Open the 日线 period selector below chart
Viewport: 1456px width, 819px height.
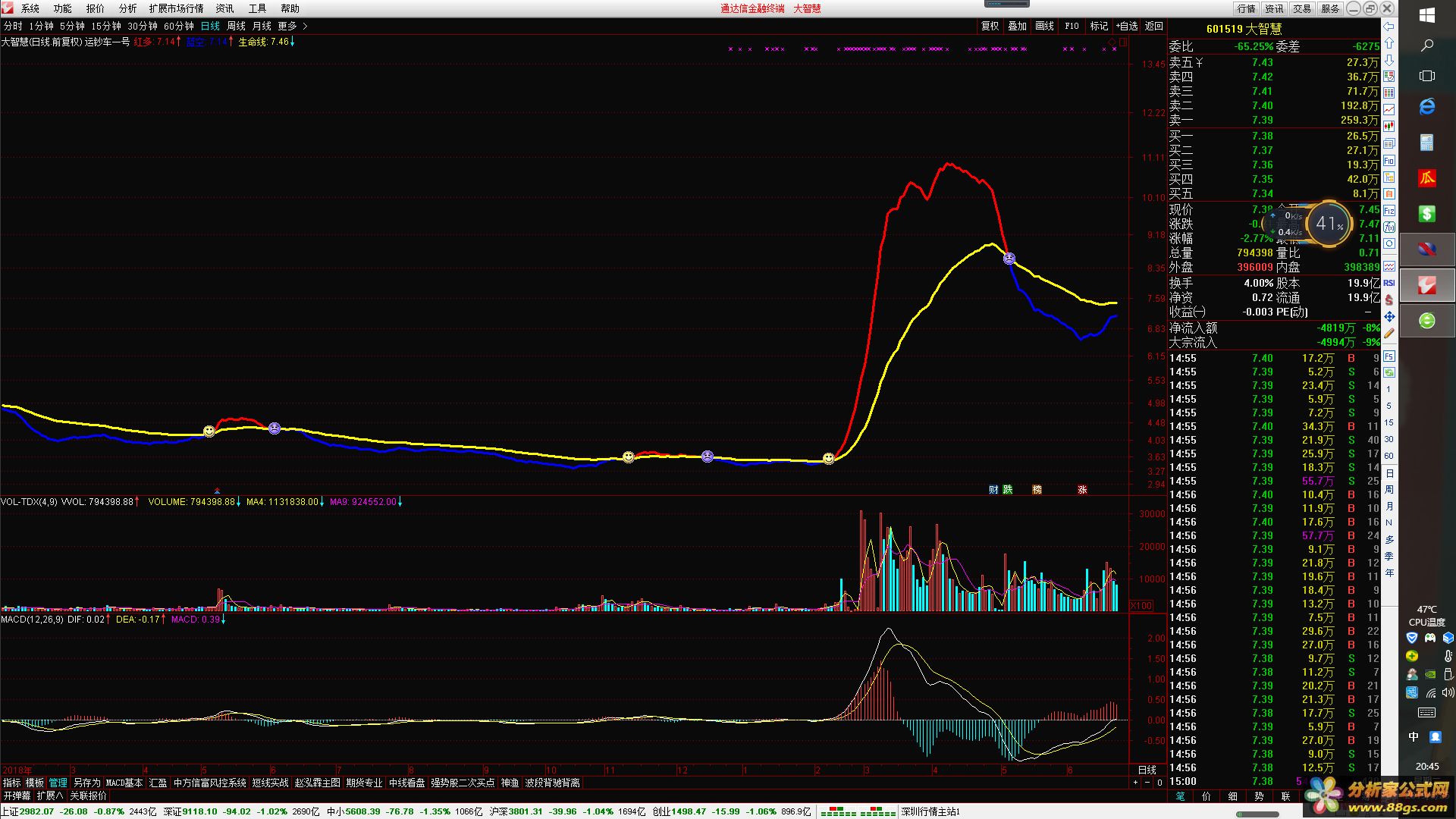point(1147,770)
